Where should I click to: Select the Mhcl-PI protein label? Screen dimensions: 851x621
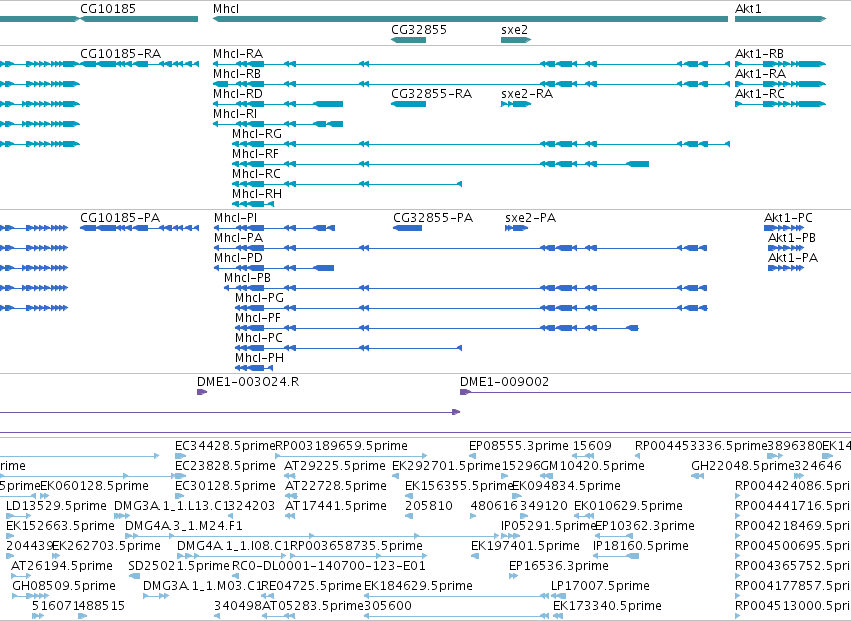pos(236,218)
